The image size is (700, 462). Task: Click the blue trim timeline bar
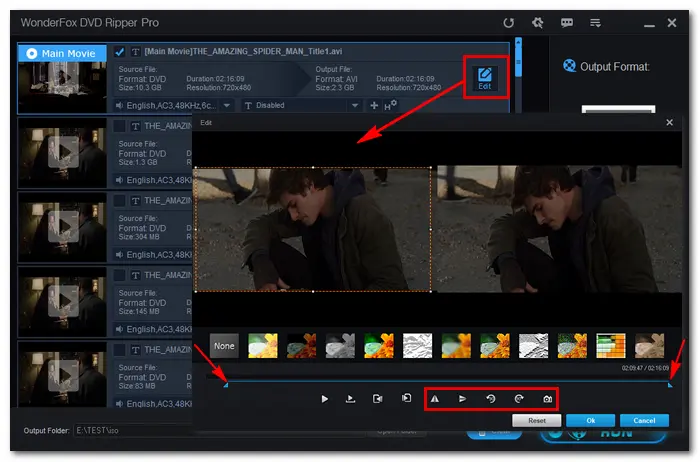click(x=448, y=382)
